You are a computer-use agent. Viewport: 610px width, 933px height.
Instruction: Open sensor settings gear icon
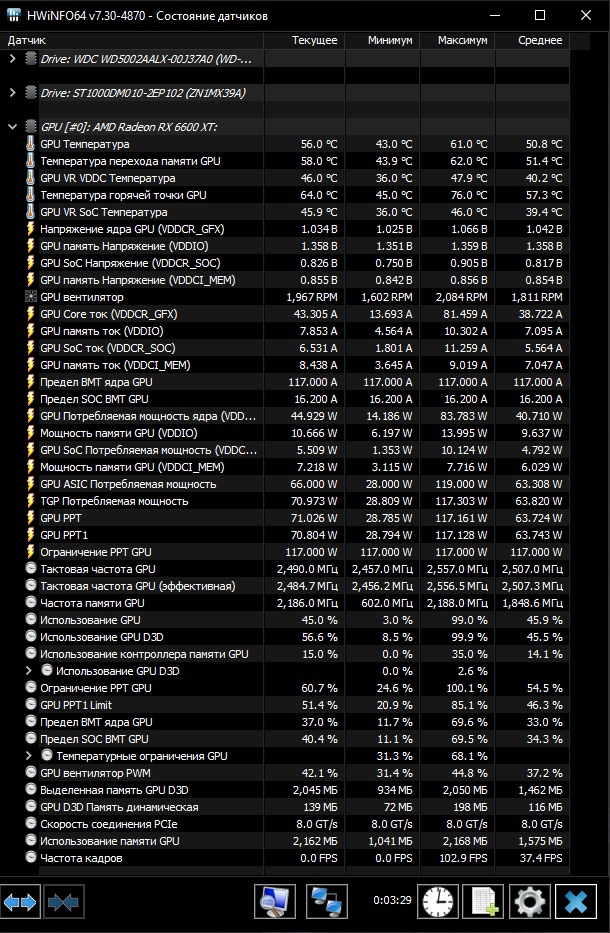pyautogui.click(x=530, y=902)
